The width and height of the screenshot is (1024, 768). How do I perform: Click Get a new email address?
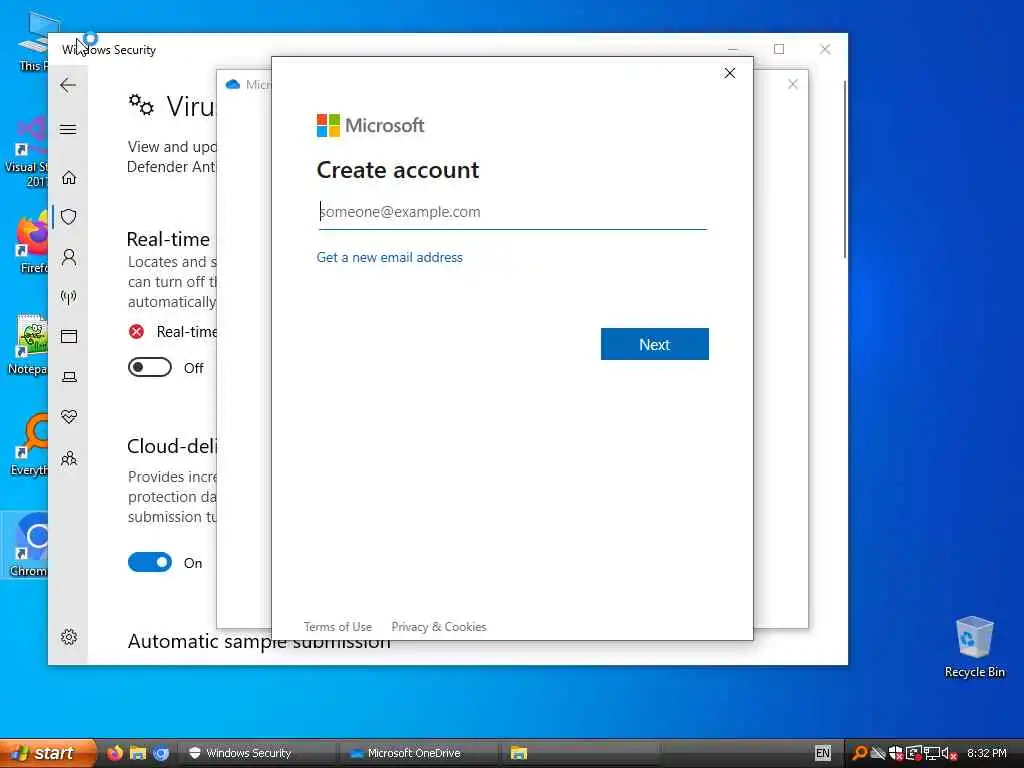(x=389, y=257)
